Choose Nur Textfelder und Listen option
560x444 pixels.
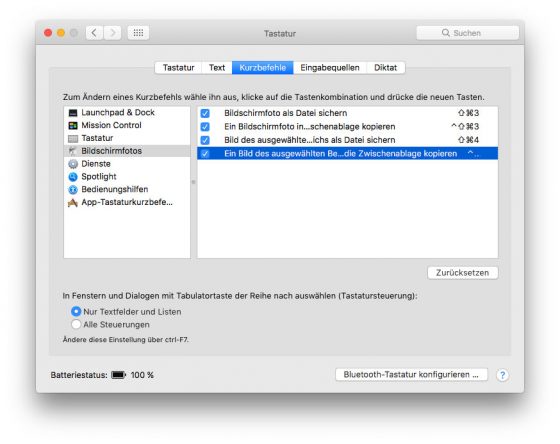(76, 311)
